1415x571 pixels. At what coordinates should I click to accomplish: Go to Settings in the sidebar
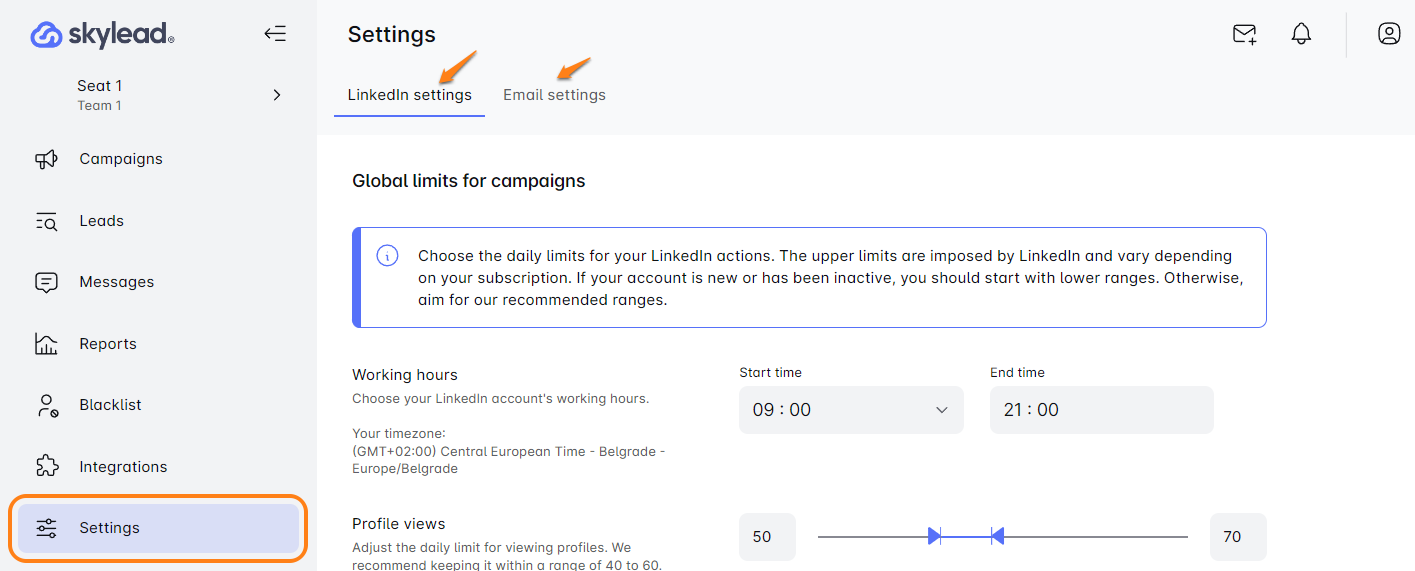[109, 528]
